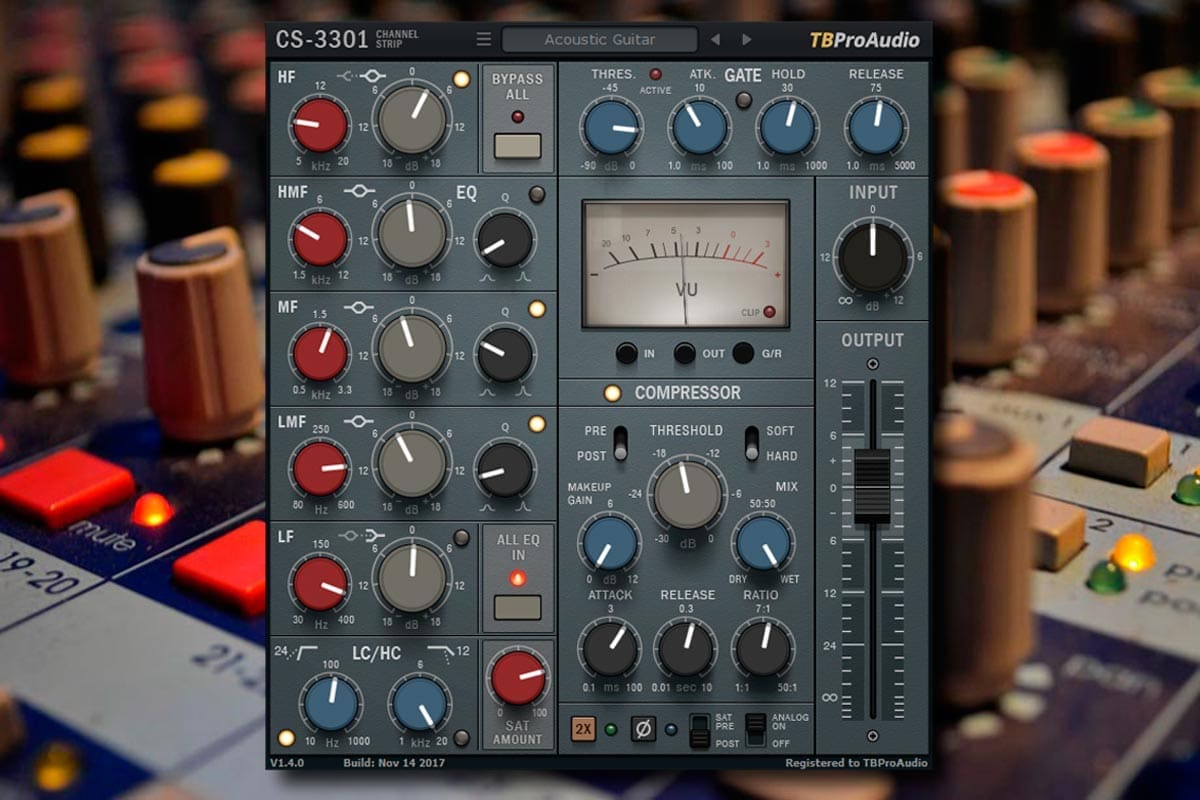
Task: Click the low-cut Hz blue knob
Action: click(x=330, y=704)
